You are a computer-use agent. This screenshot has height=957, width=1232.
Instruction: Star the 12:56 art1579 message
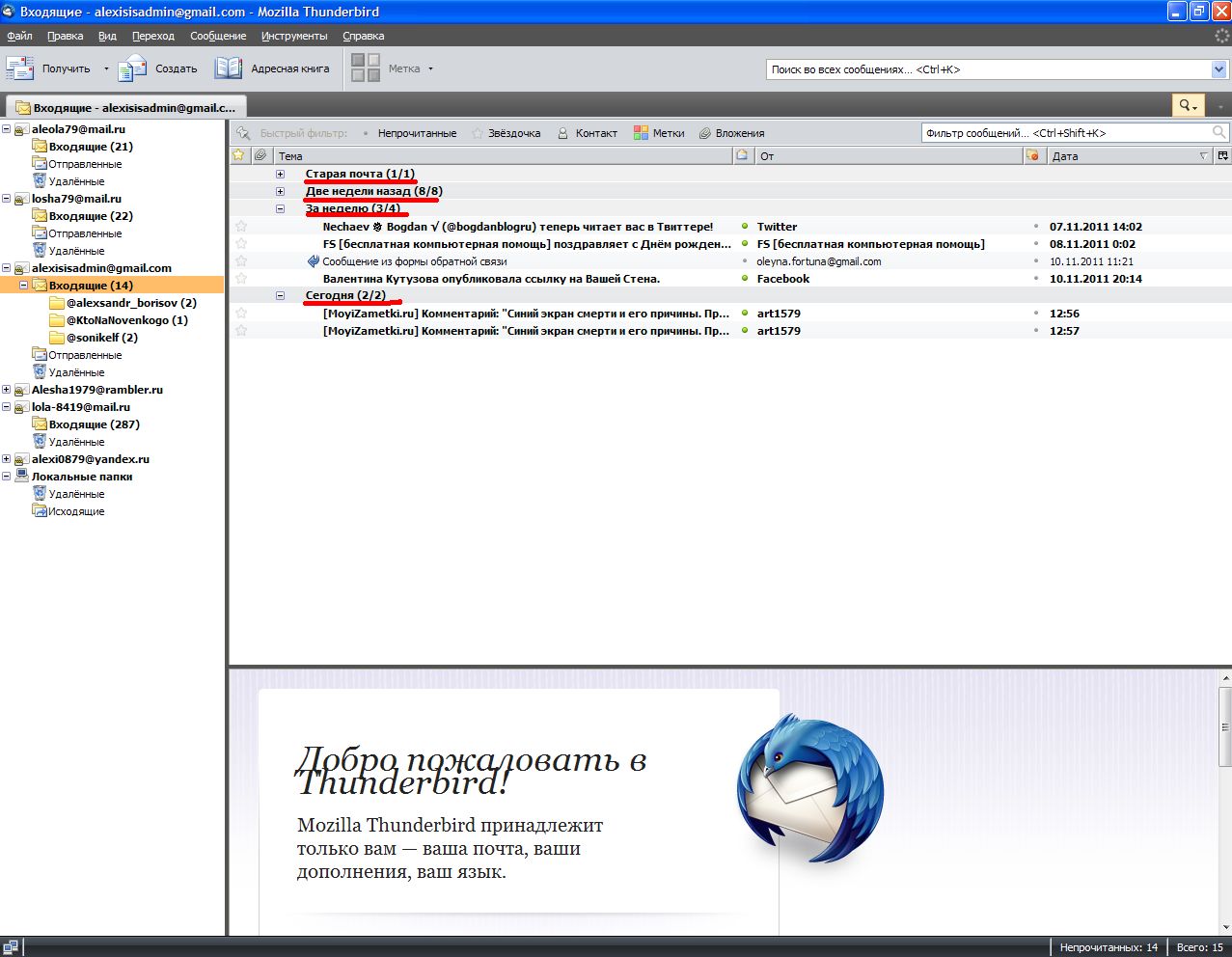pyautogui.click(x=241, y=313)
